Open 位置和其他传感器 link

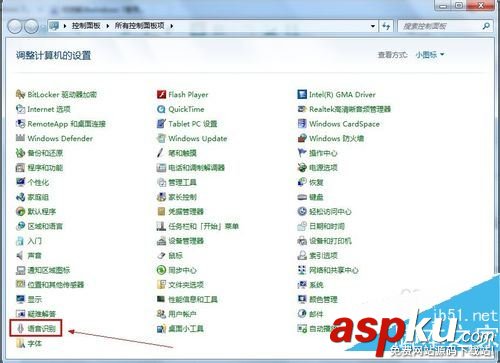(x=56, y=285)
